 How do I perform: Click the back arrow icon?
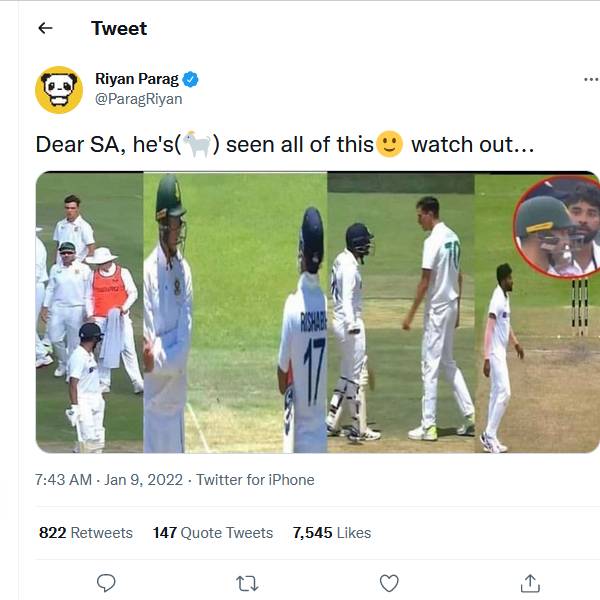[x=44, y=28]
